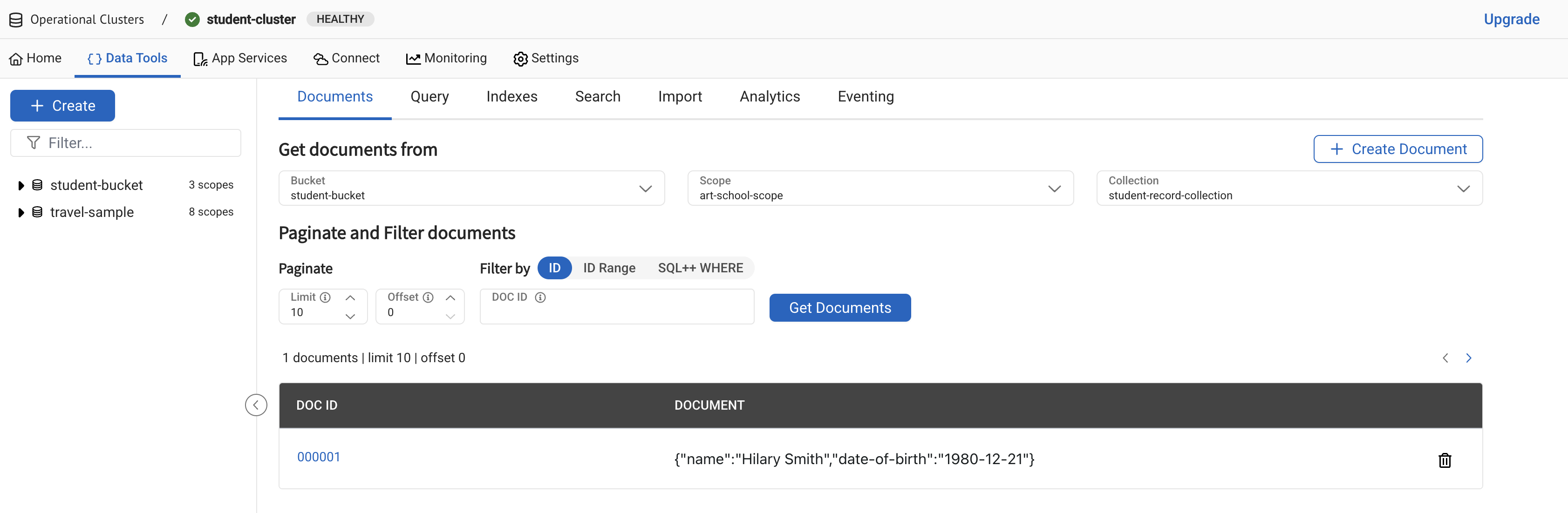Click the DOC ID info icon
This screenshot has width=1568, height=513.
pyautogui.click(x=540, y=297)
